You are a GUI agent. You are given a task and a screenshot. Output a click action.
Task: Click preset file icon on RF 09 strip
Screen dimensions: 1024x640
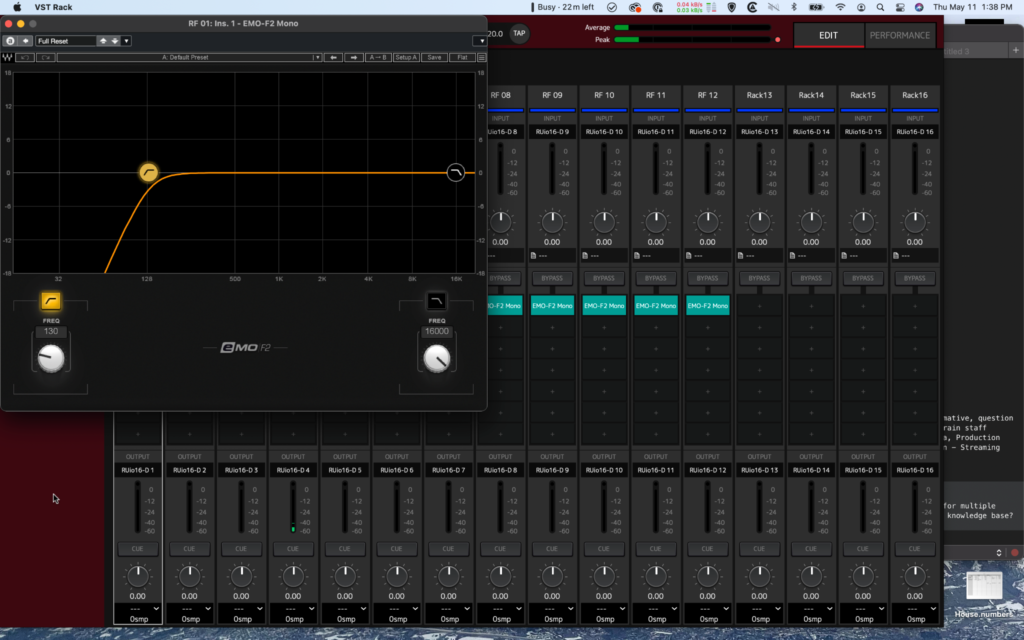point(534,256)
